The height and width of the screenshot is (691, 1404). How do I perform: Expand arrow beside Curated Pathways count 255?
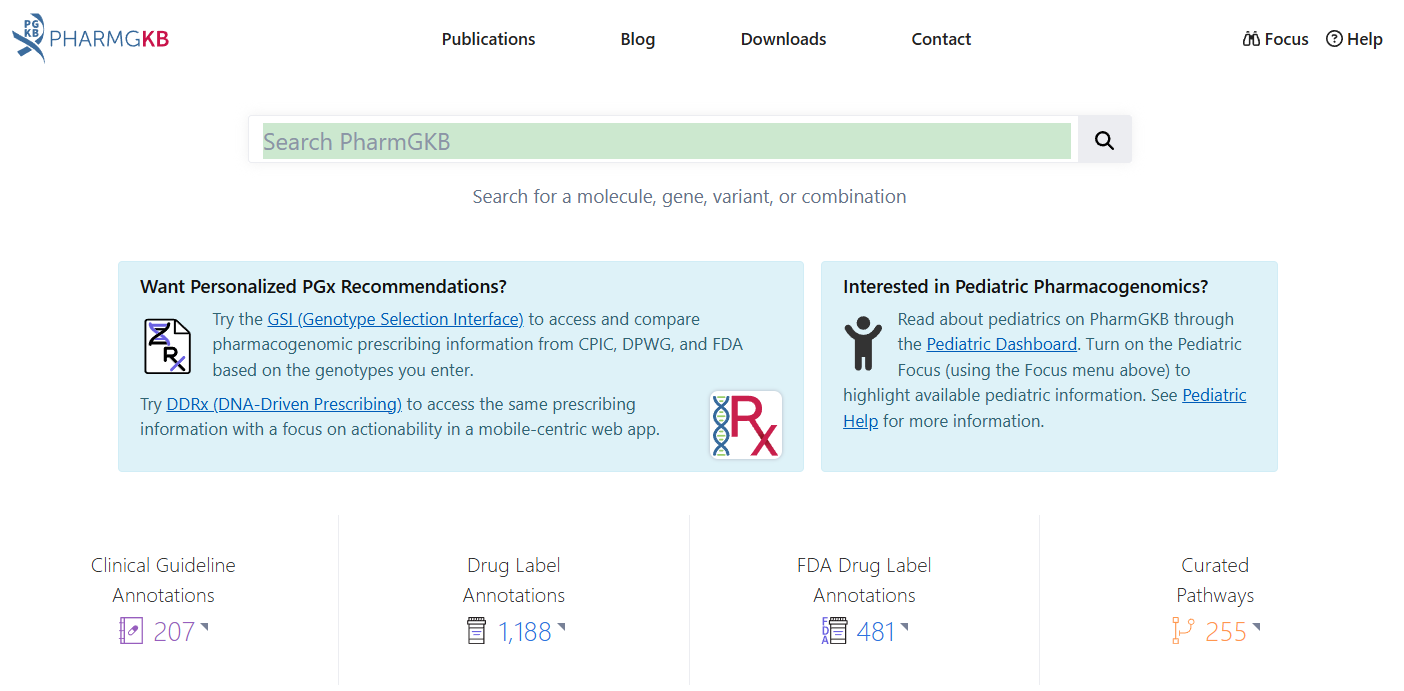point(1256,627)
